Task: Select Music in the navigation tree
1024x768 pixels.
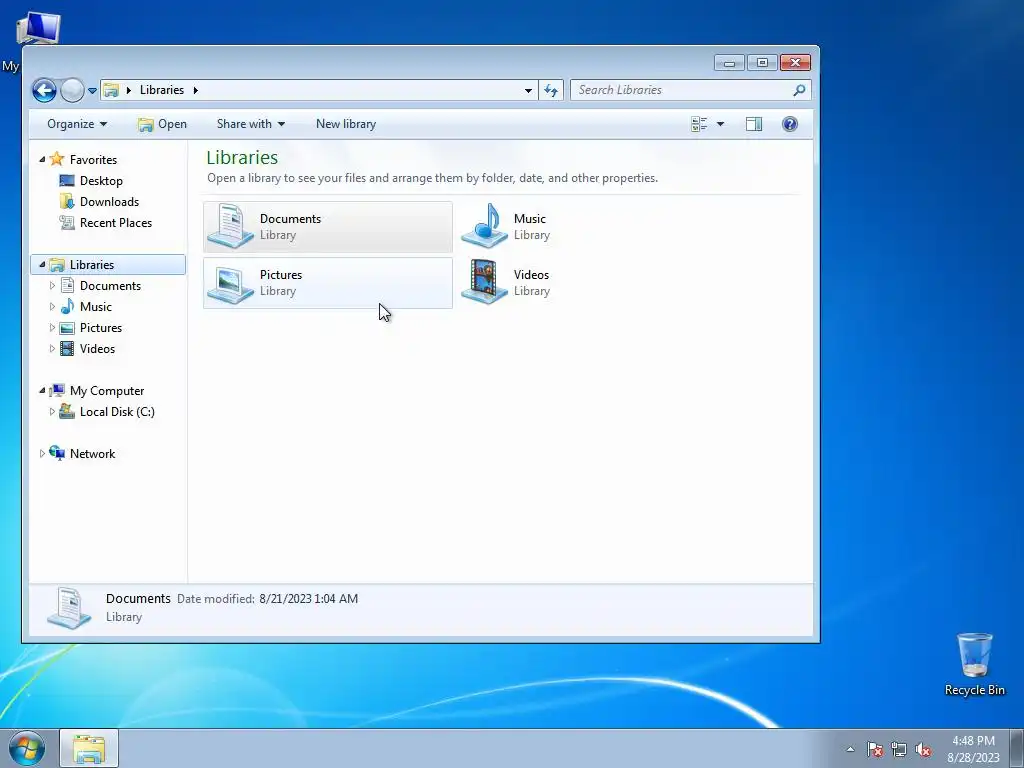Action: (x=95, y=306)
